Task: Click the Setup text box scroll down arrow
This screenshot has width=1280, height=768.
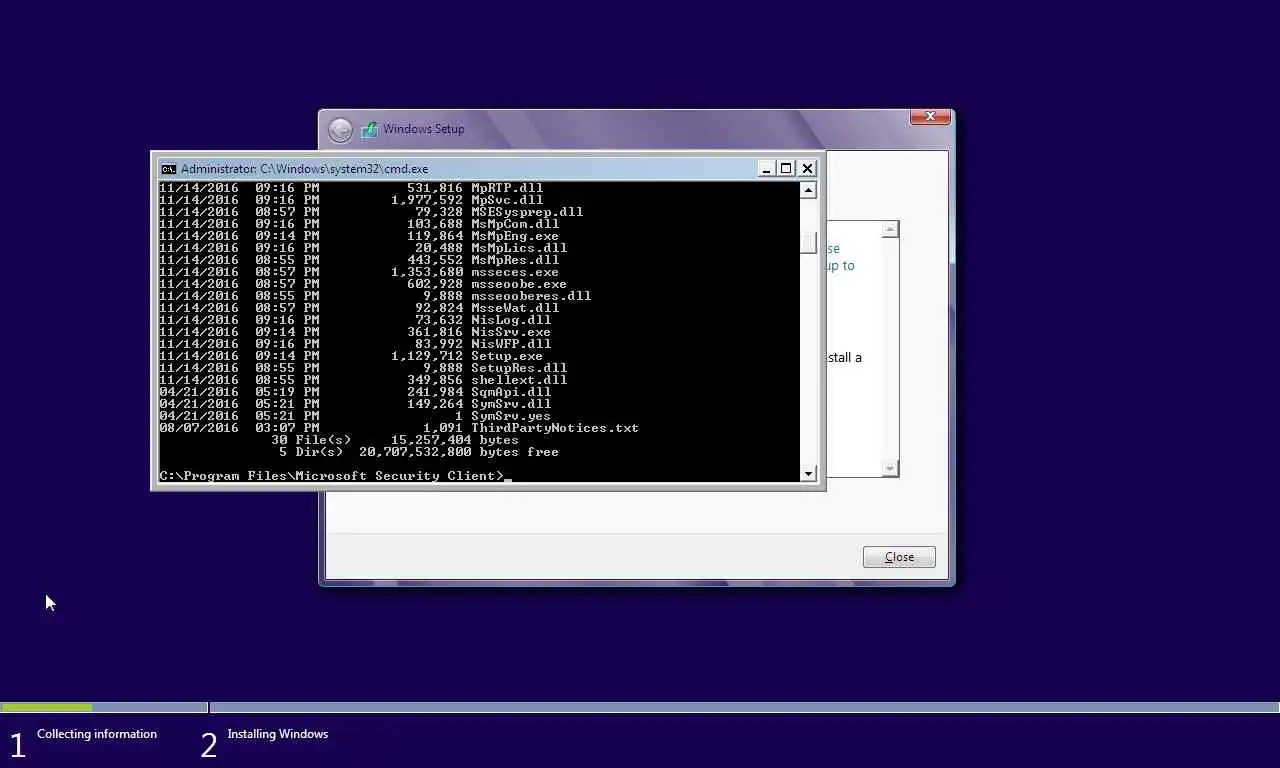Action: tap(889, 468)
